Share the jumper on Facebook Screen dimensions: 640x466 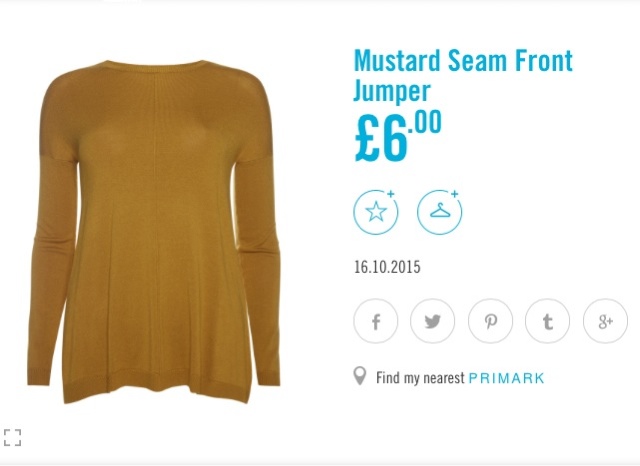(x=376, y=321)
